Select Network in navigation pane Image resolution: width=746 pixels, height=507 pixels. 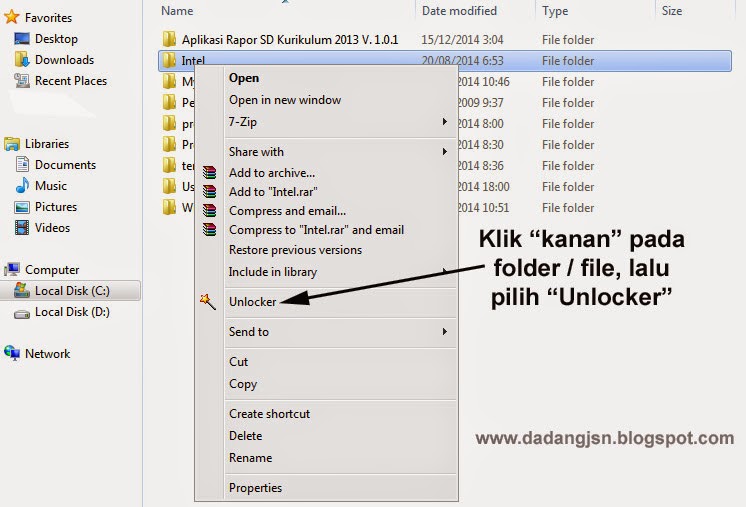pyautogui.click(x=47, y=353)
